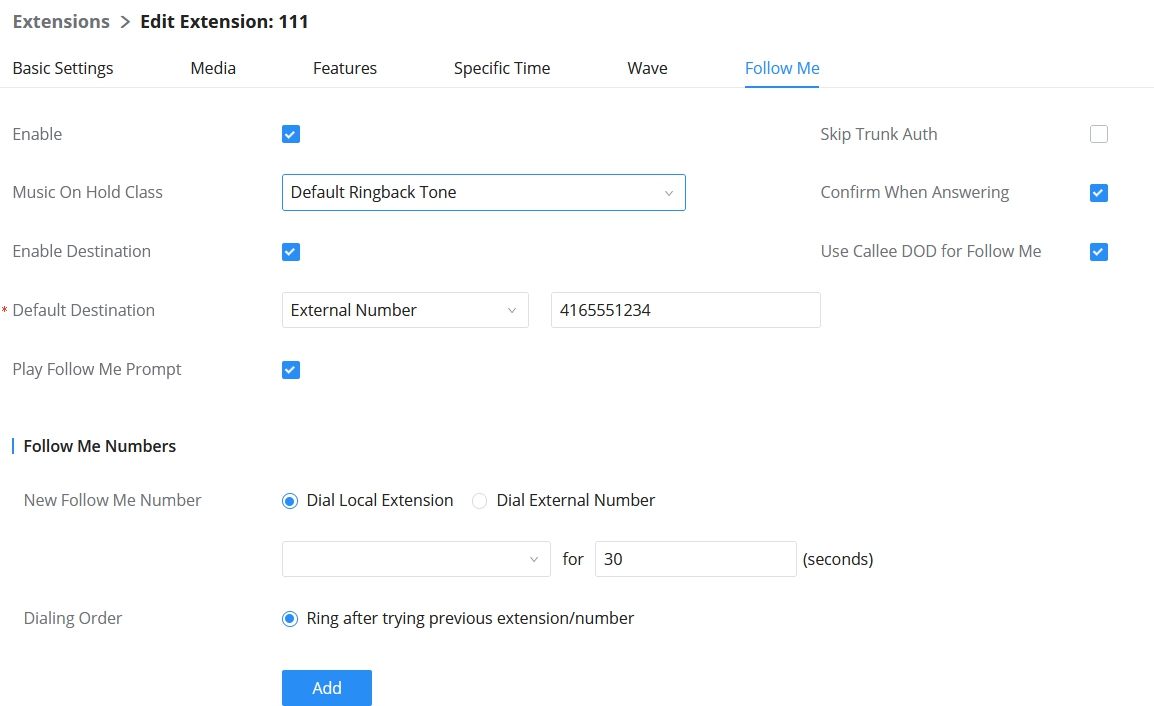Switch to the Basic Settings tab
Screen dimensions: 1154x706
63,68
